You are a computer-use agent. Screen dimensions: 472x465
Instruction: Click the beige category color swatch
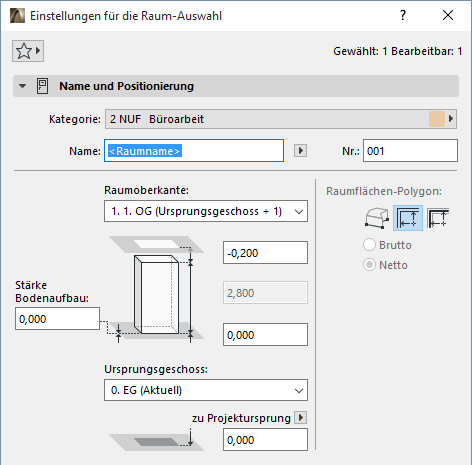[x=437, y=119]
